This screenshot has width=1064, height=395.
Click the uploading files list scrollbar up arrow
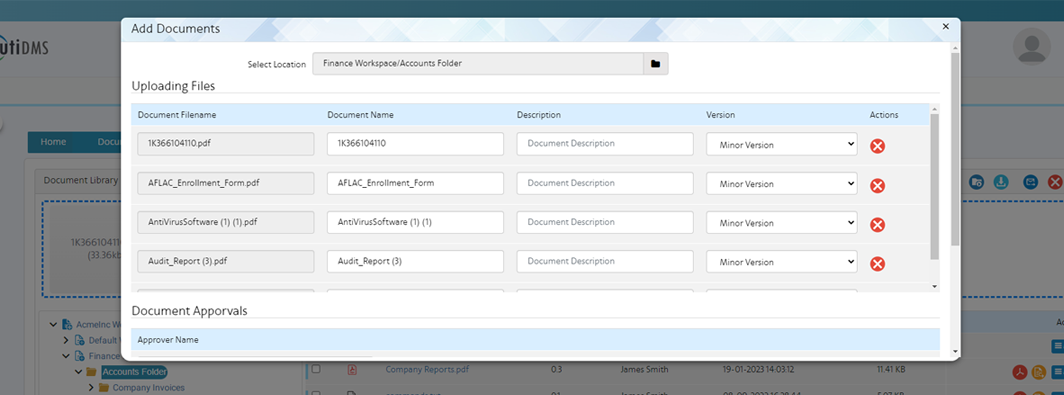tap(934, 109)
